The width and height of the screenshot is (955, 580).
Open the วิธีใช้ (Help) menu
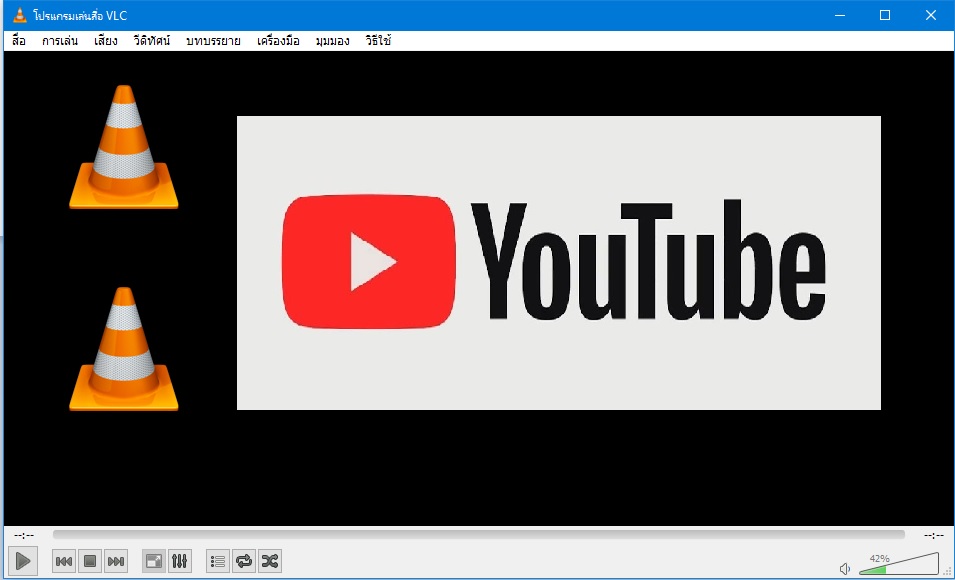pyautogui.click(x=378, y=41)
